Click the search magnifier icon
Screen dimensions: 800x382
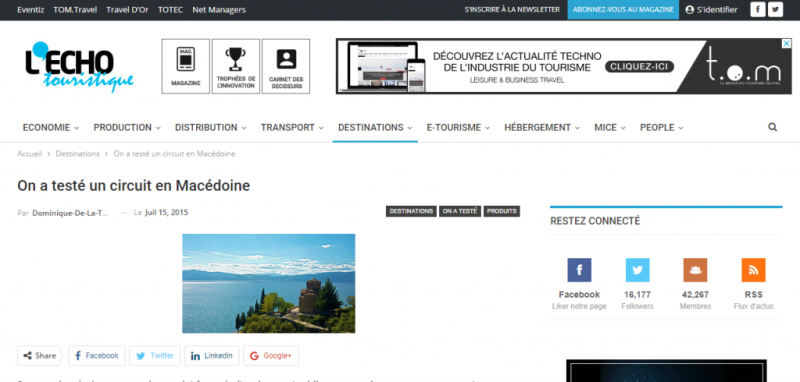tap(772, 128)
